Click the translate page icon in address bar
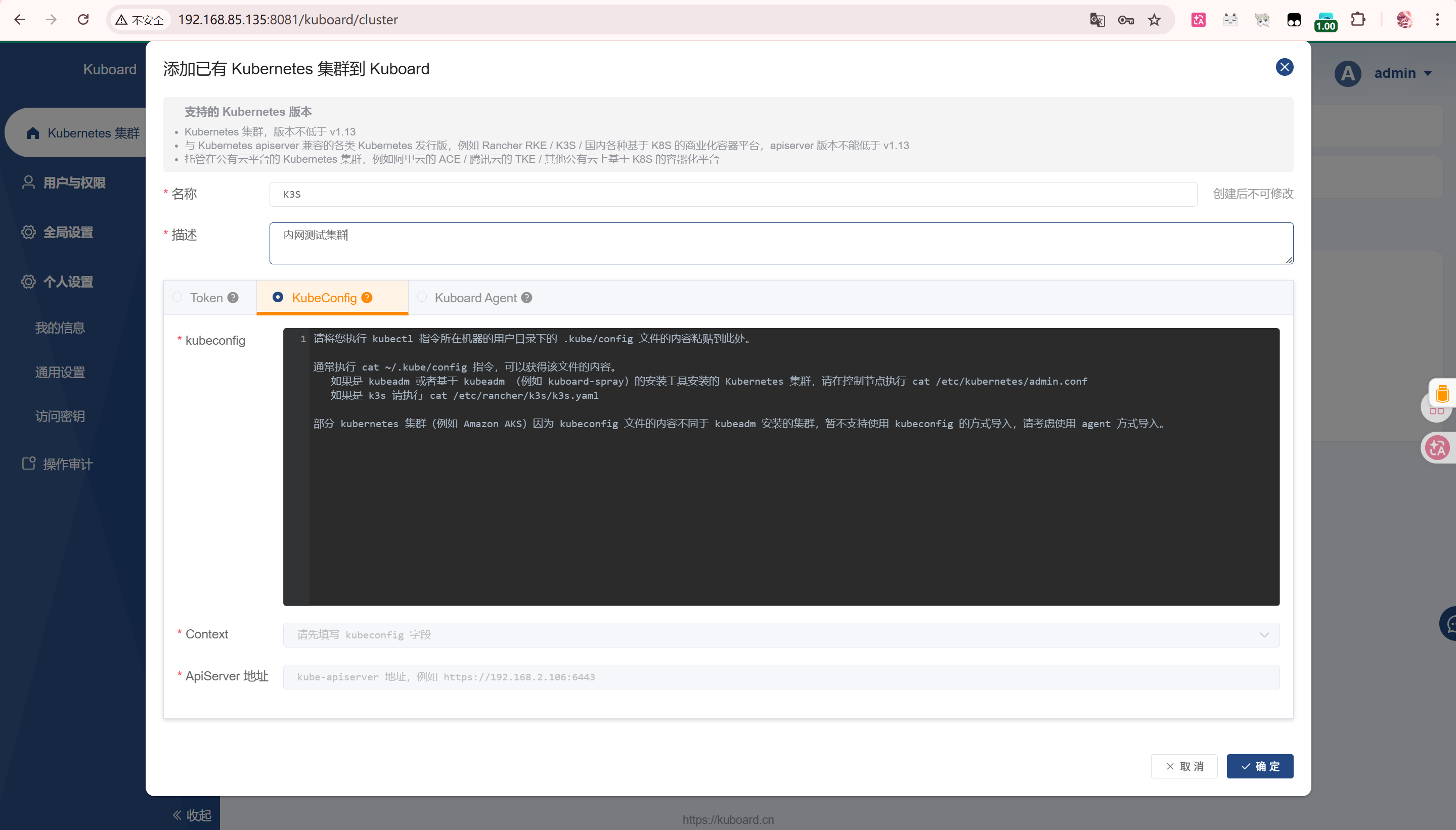1456x830 pixels. (x=1097, y=20)
